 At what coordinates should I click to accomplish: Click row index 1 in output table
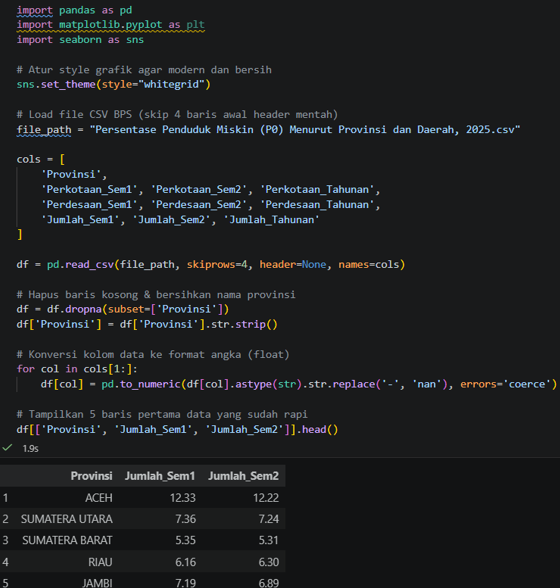pos(5,498)
